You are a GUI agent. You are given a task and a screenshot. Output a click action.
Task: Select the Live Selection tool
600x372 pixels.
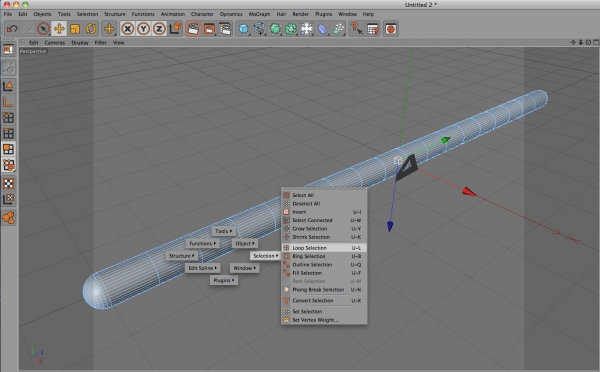coord(43,29)
